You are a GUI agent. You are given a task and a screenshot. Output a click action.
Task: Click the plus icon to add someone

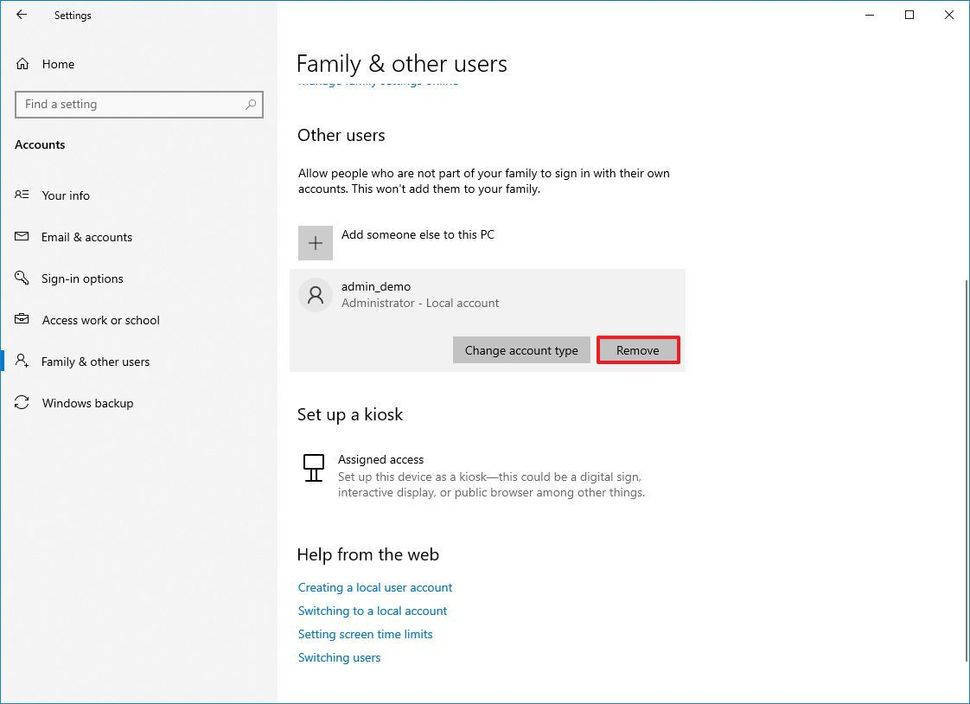[315, 243]
